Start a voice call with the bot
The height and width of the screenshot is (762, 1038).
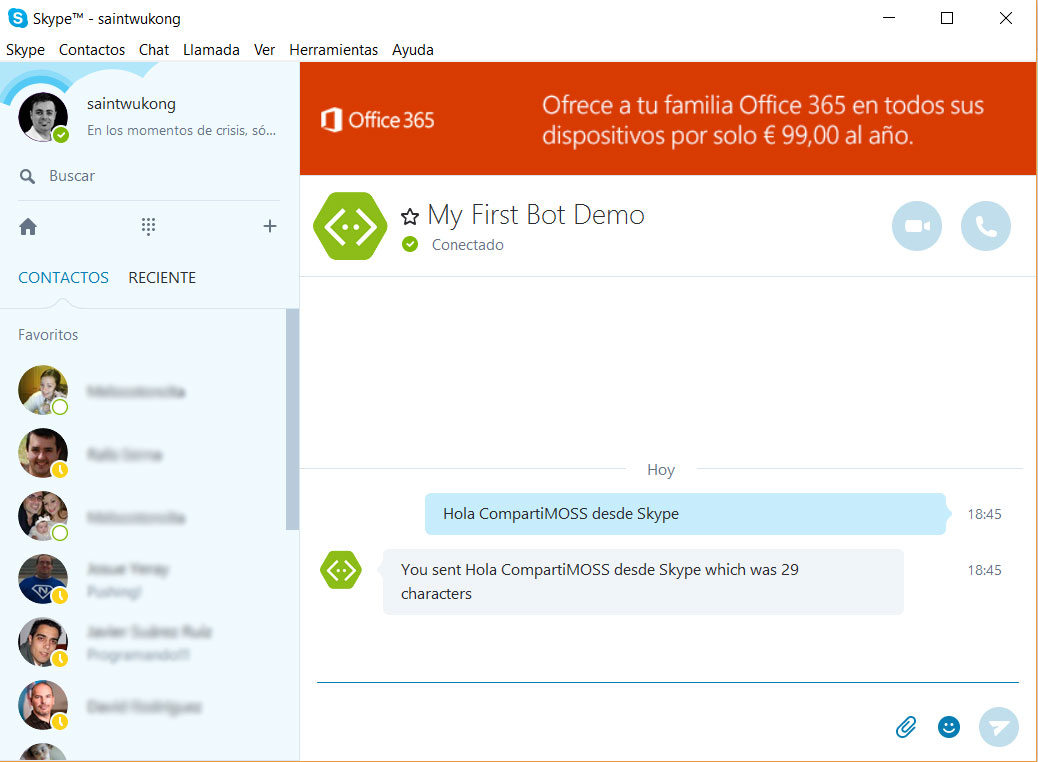click(986, 226)
